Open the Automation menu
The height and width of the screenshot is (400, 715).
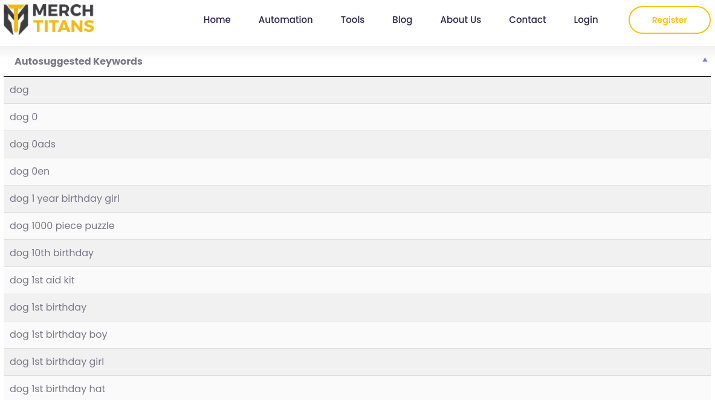coord(285,20)
